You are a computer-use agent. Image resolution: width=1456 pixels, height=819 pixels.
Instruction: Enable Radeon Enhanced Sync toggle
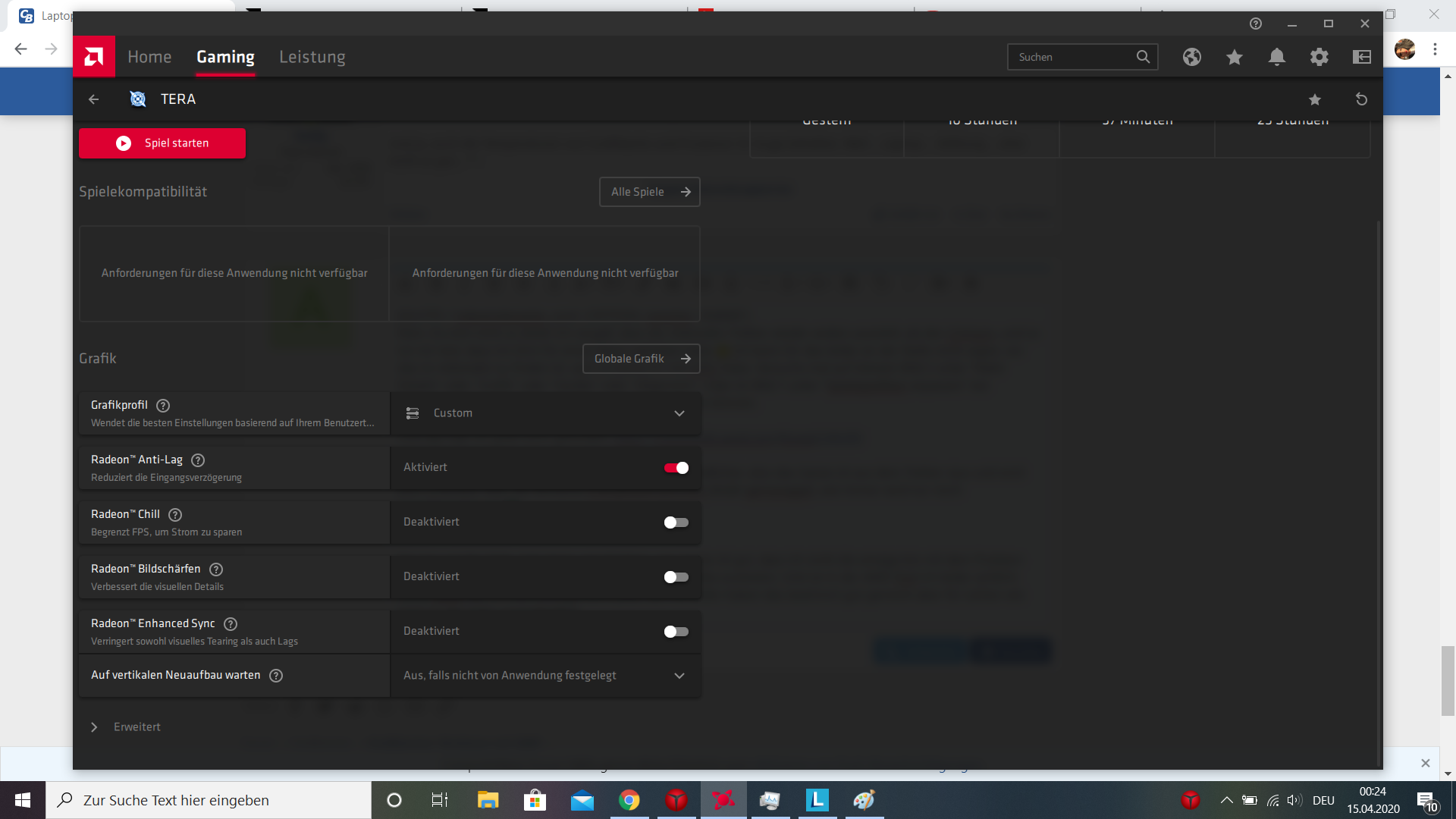point(676,632)
